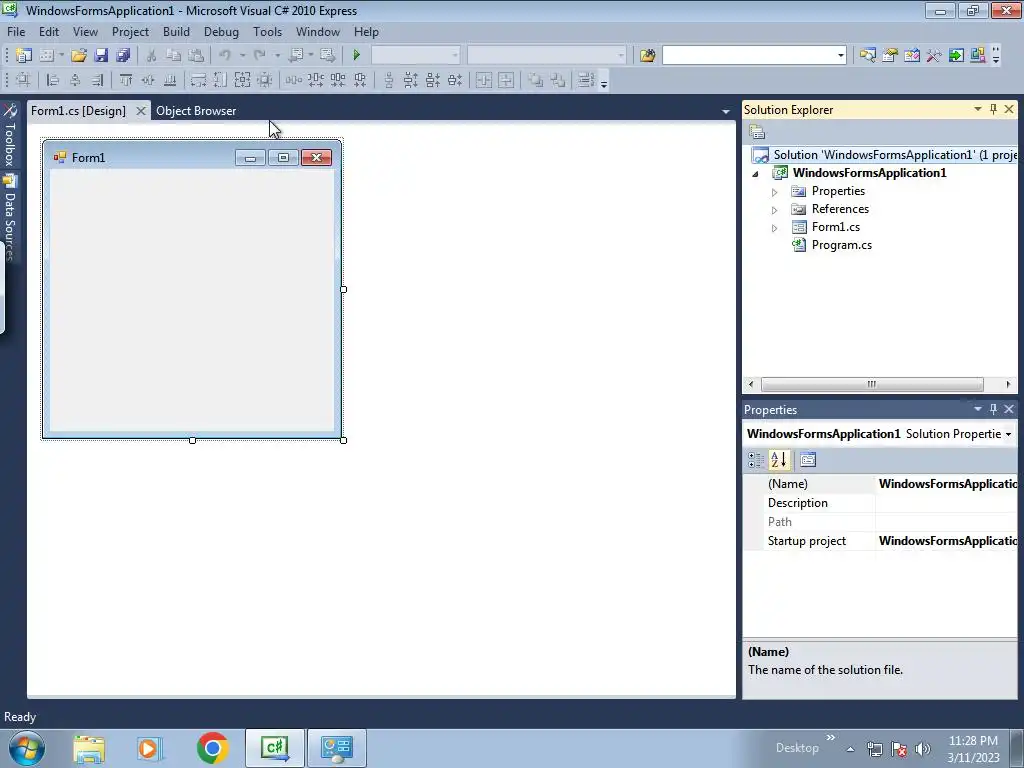This screenshot has width=1024, height=768.
Task: Click the Save All icon
Action: pos(123,56)
